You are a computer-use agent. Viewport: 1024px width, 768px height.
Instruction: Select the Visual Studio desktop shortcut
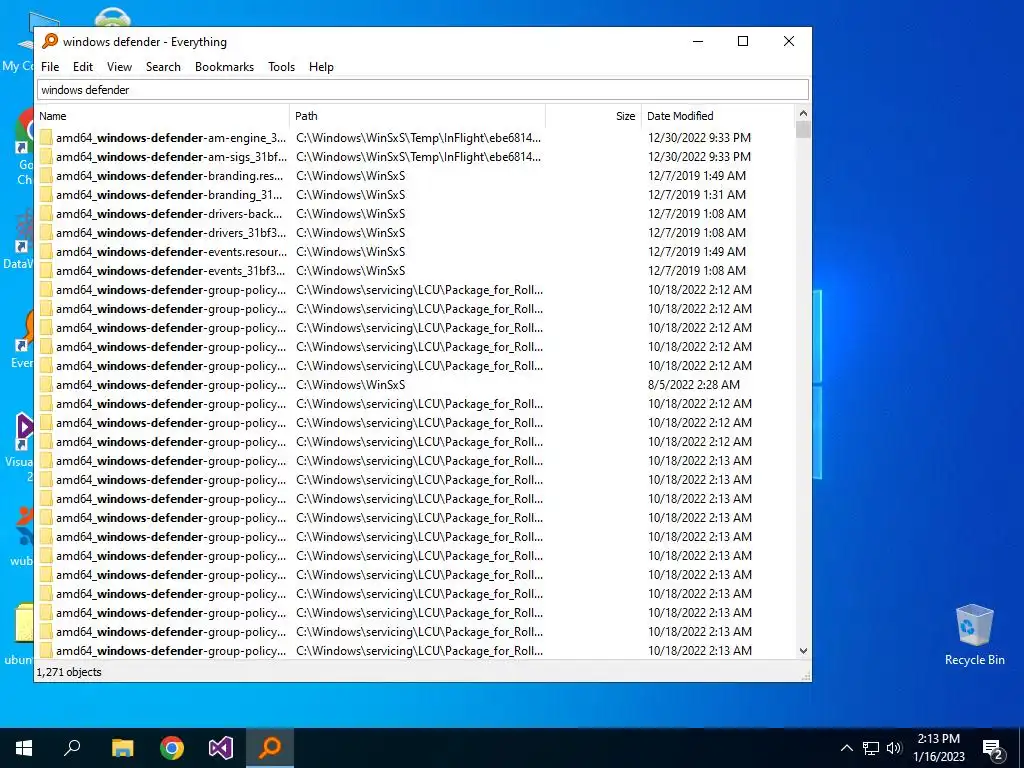[20, 446]
